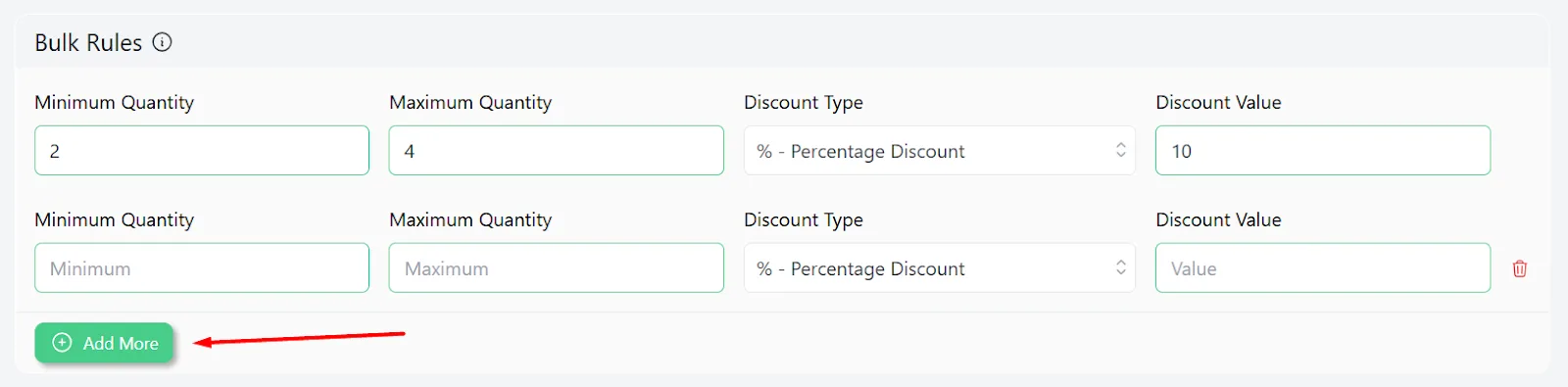Click the empty Maximum placeholder field
The width and height of the screenshot is (1568, 387).
[x=557, y=268]
